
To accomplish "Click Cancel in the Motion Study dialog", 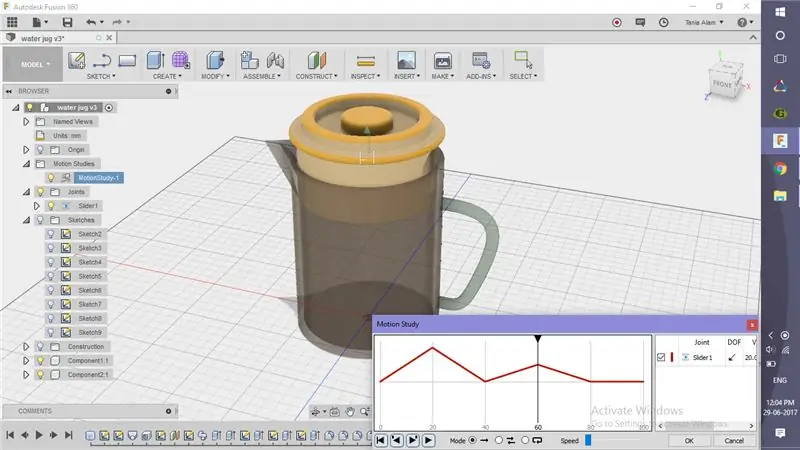I will click(734, 440).
